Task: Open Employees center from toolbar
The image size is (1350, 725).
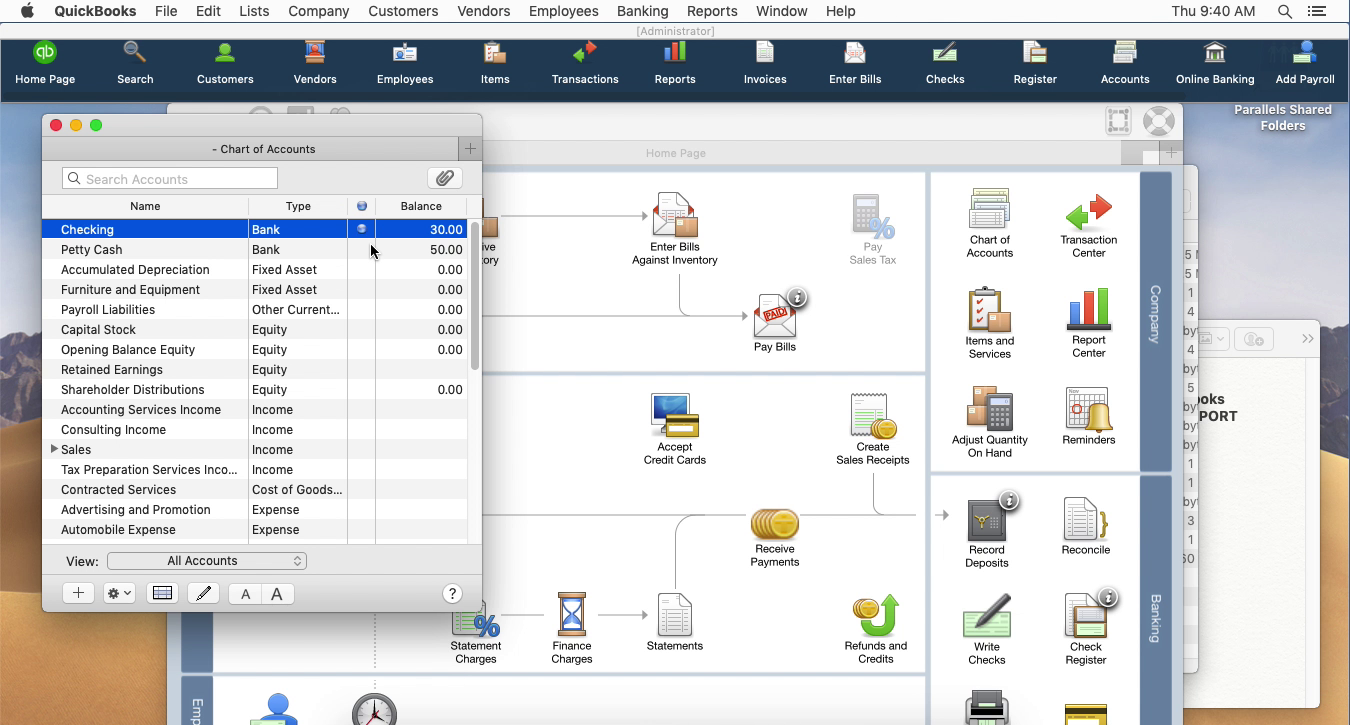Action: point(405,63)
